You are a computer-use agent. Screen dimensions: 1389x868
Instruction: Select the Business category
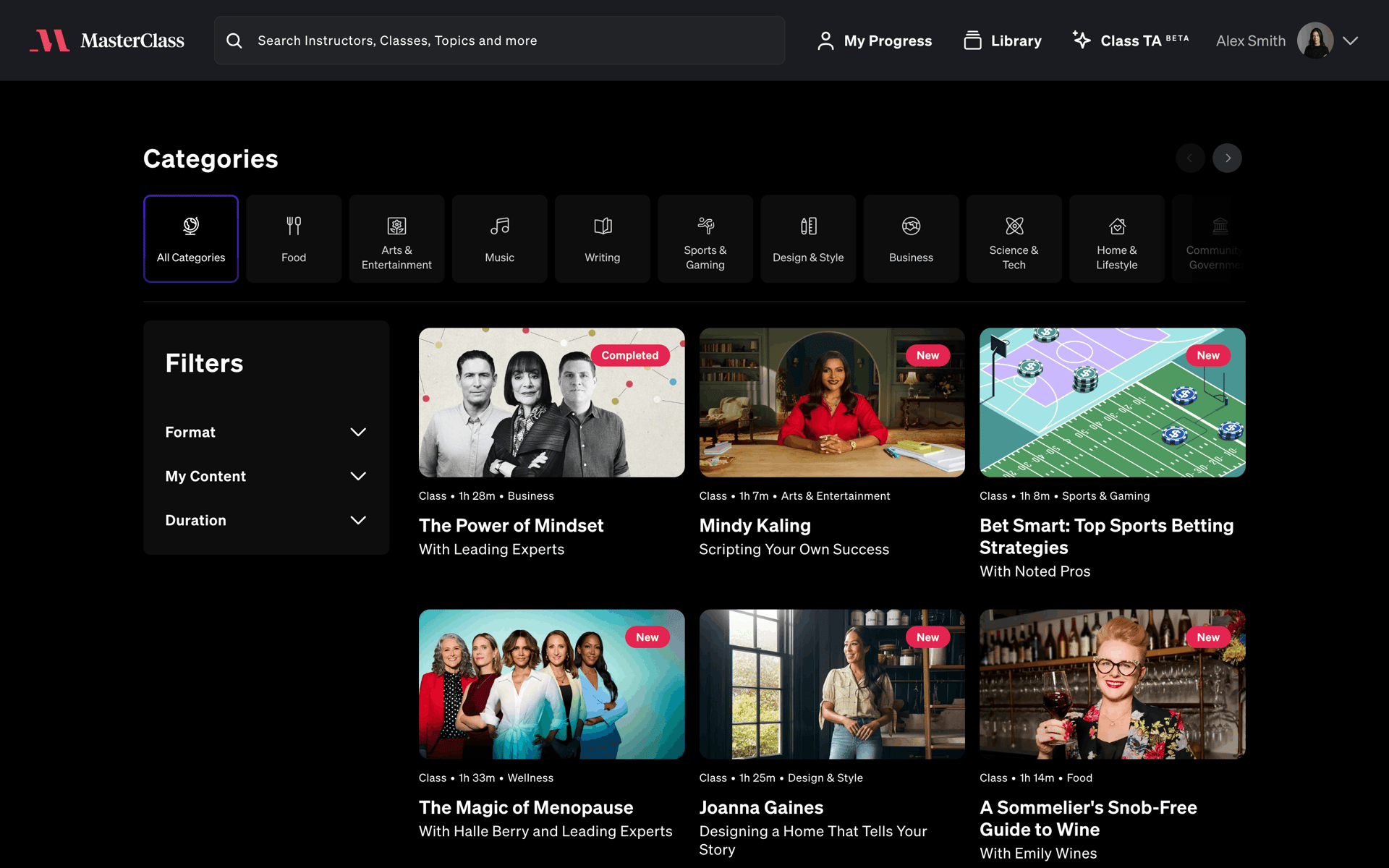911,239
